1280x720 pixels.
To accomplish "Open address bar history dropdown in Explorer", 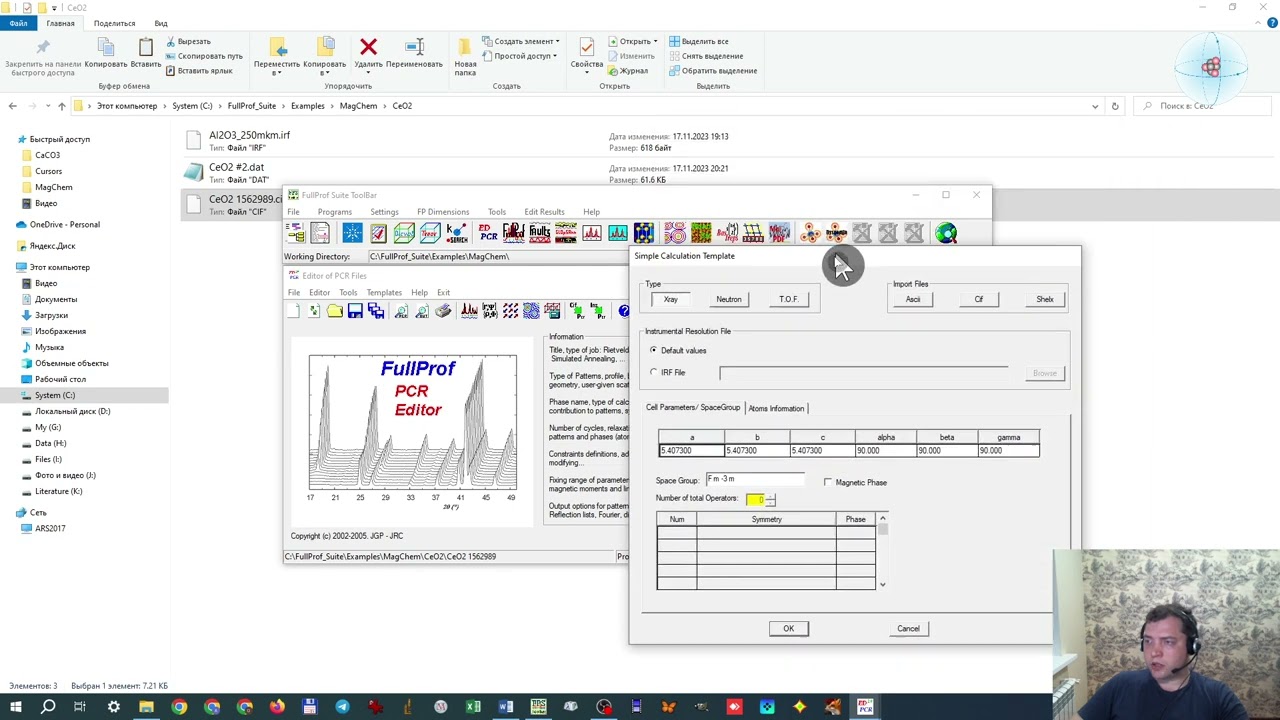I will (1095, 106).
